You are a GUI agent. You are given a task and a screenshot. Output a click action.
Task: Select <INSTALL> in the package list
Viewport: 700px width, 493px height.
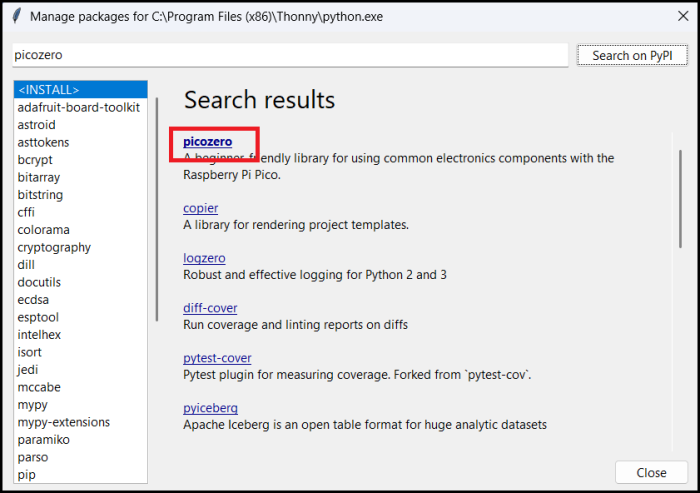[x=81, y=90]
